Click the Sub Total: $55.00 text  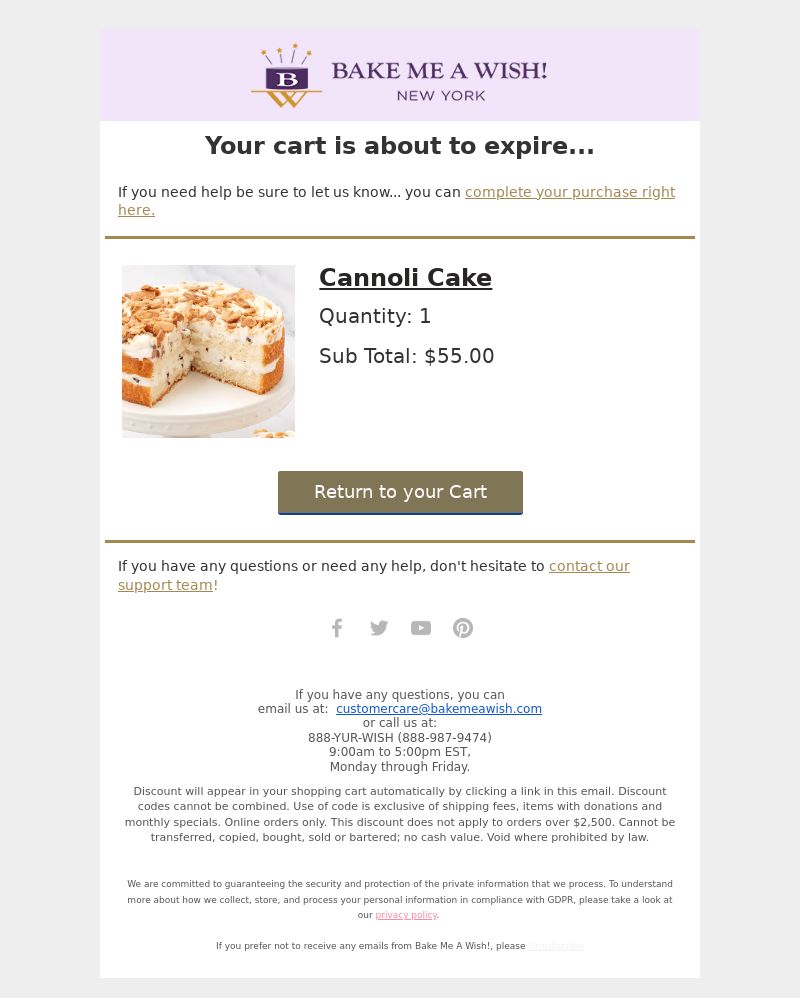407,356
